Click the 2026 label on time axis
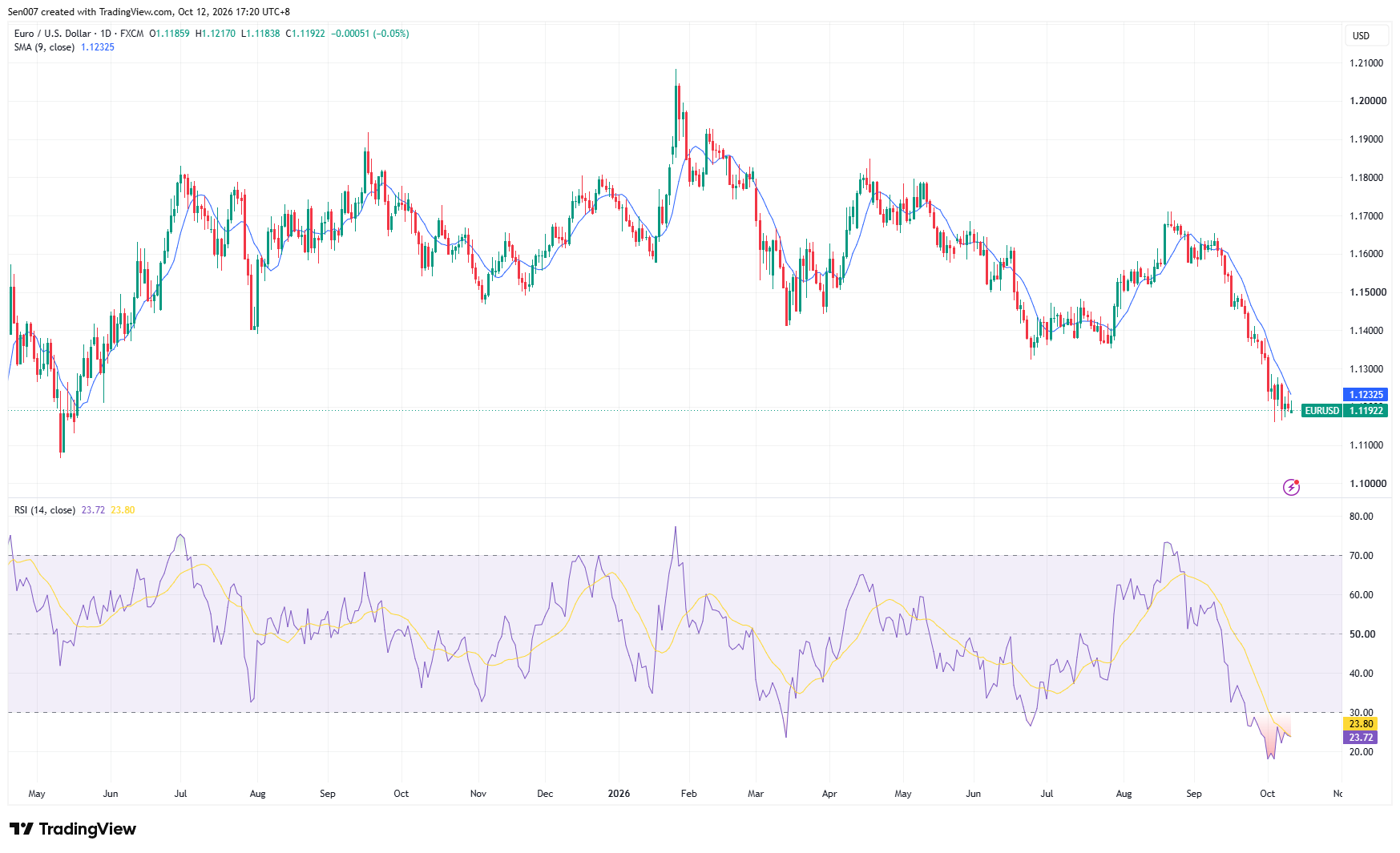Viewport: 1400px width, 853px height. click(x=619, y=794)
